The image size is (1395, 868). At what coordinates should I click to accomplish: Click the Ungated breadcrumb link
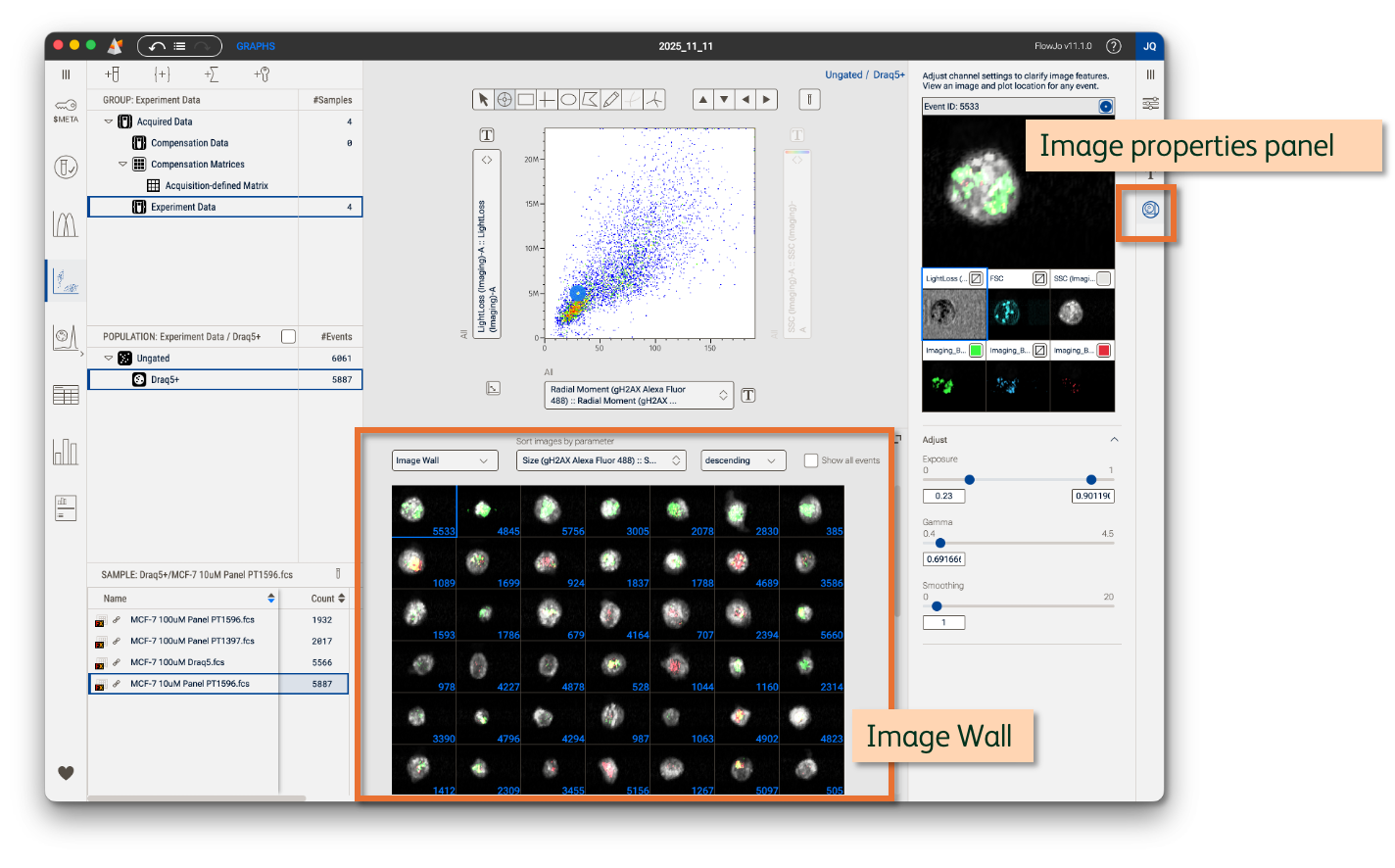843,74
